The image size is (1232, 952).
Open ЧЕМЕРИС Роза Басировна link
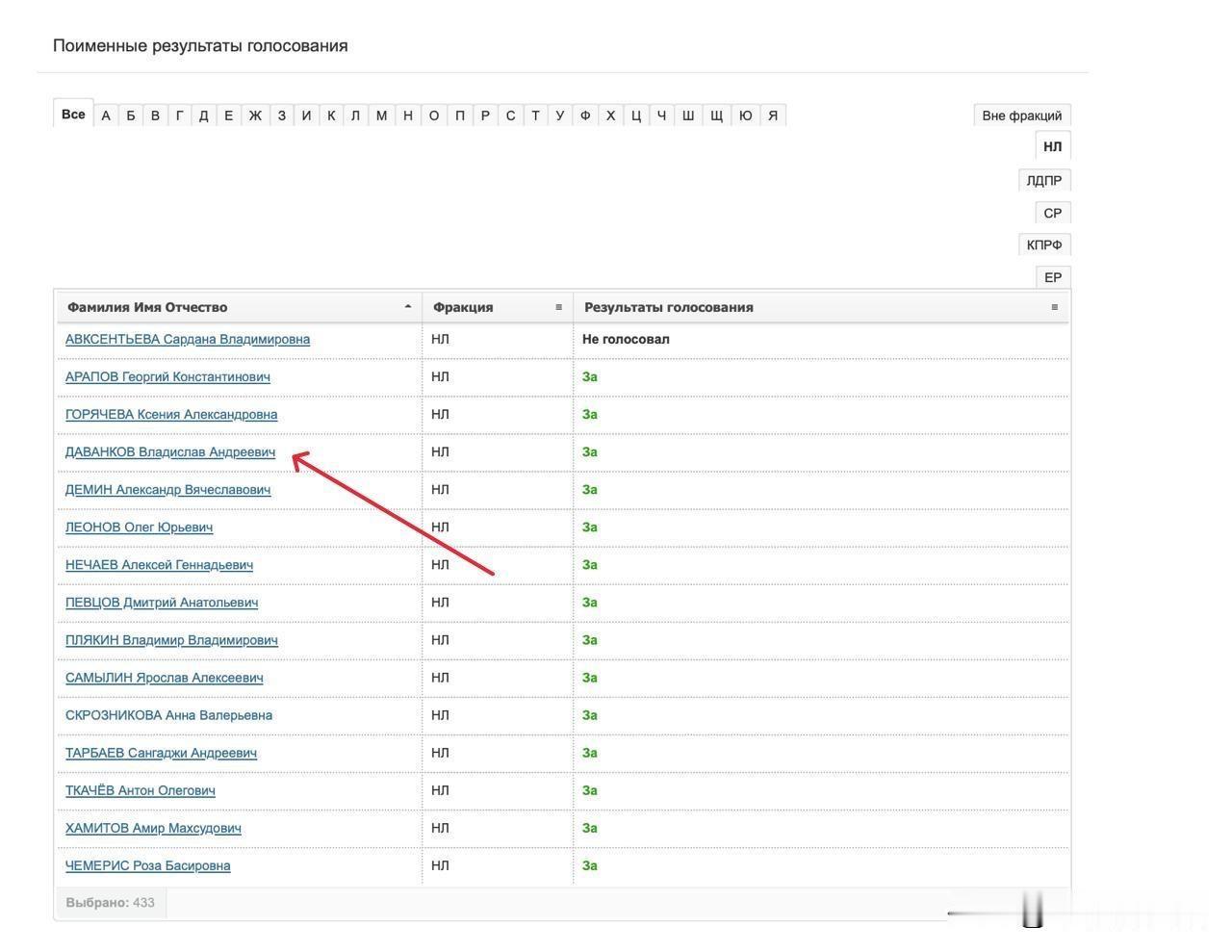[x=148, y=865]
